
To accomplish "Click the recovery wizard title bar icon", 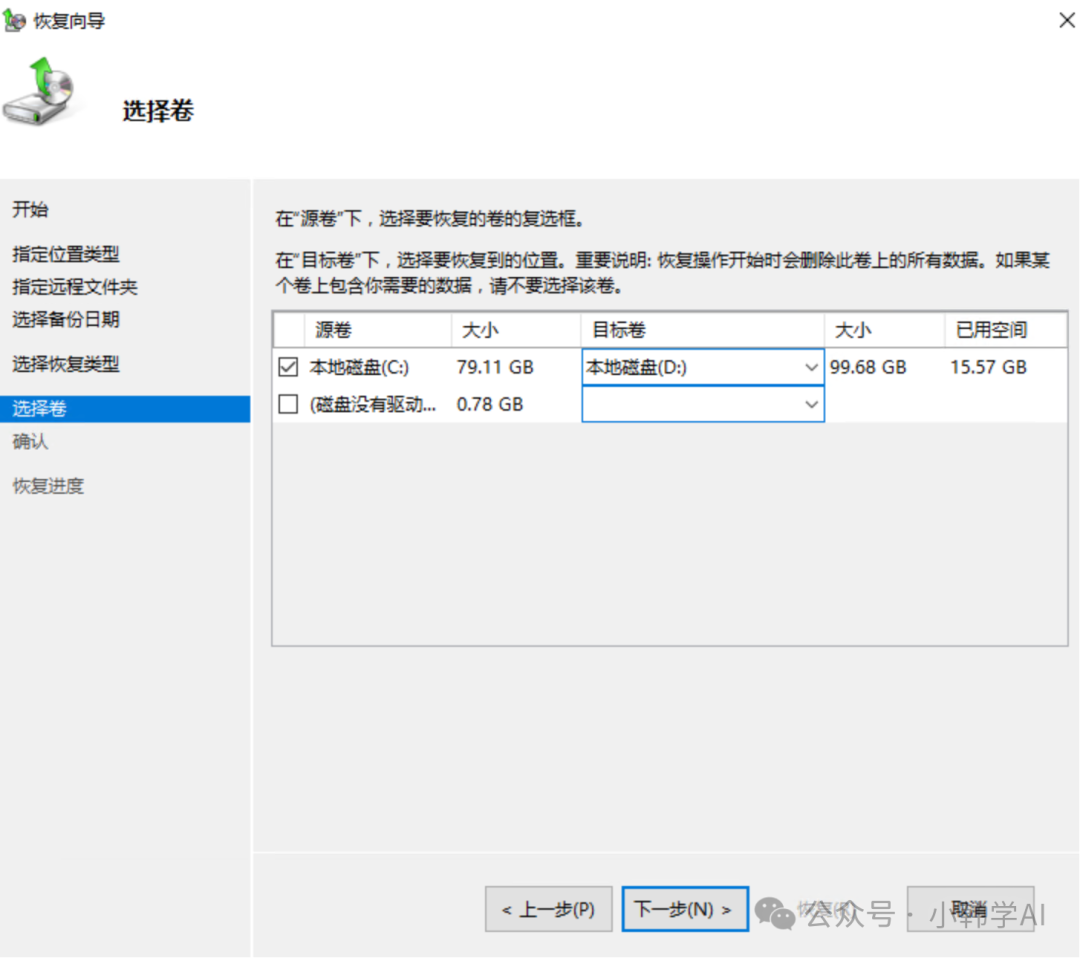I will click(15, 21).
